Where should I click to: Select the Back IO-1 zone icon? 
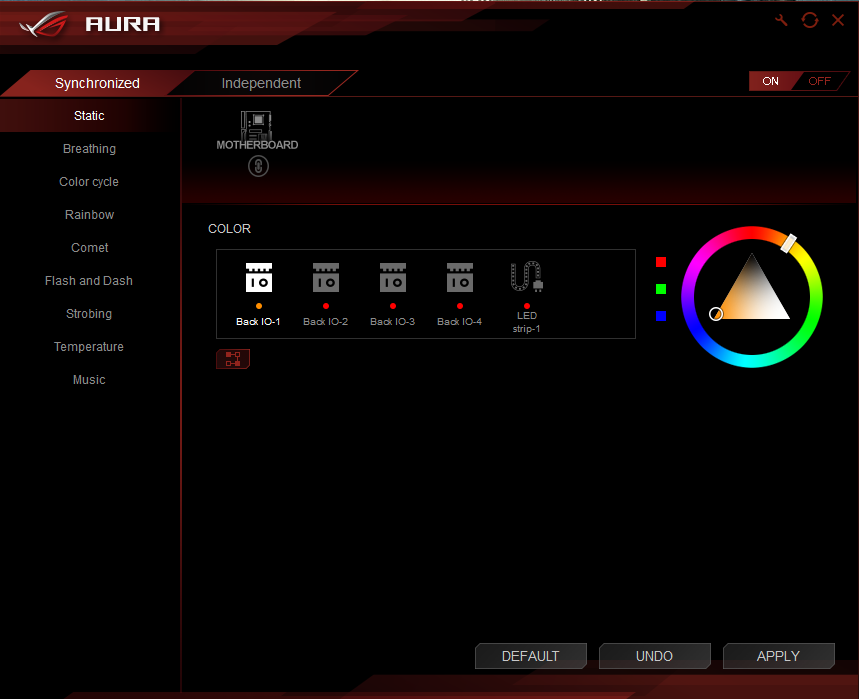tap(259, 277)
